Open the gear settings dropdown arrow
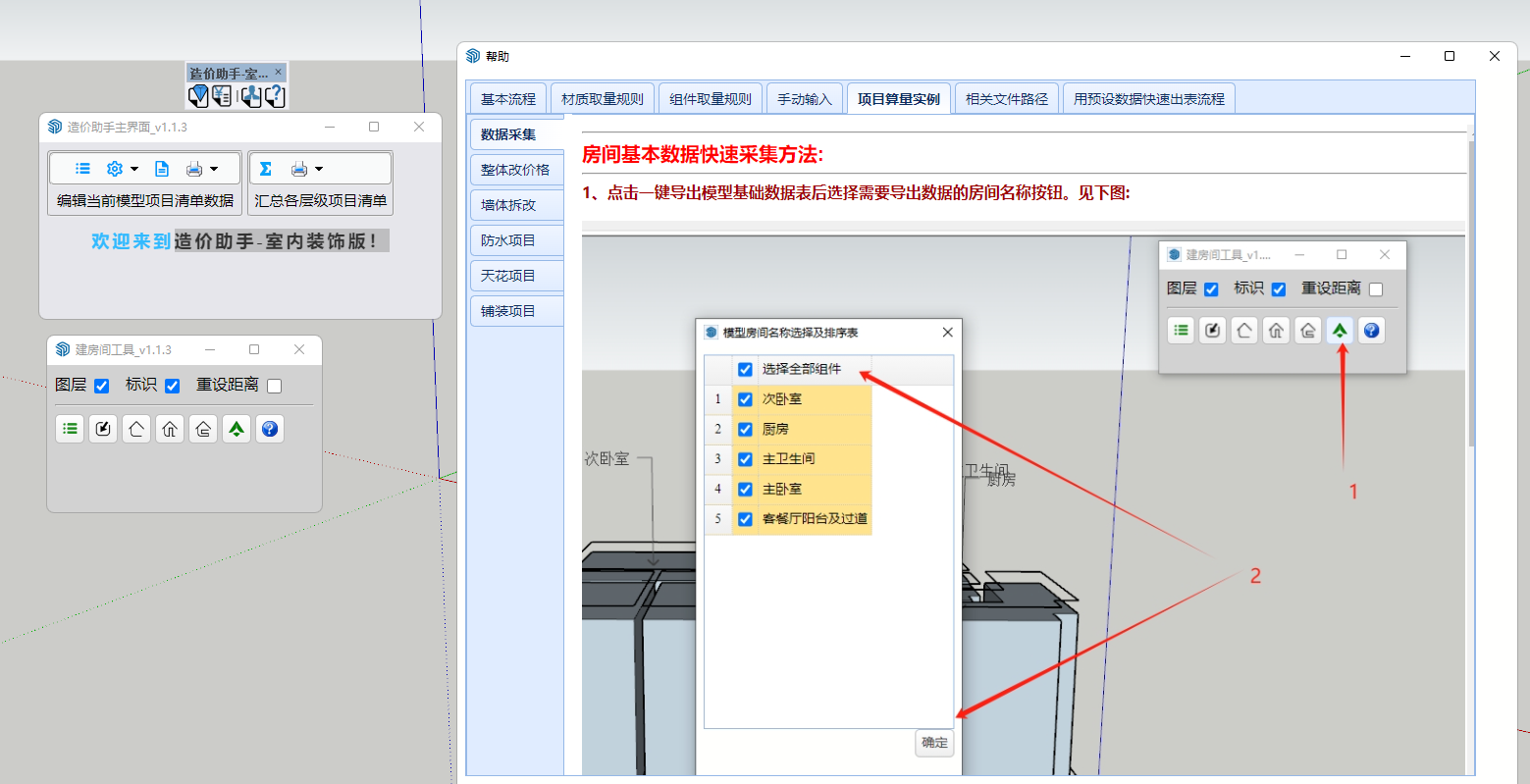Viewport: 1530px width, 784px height. 134,169
